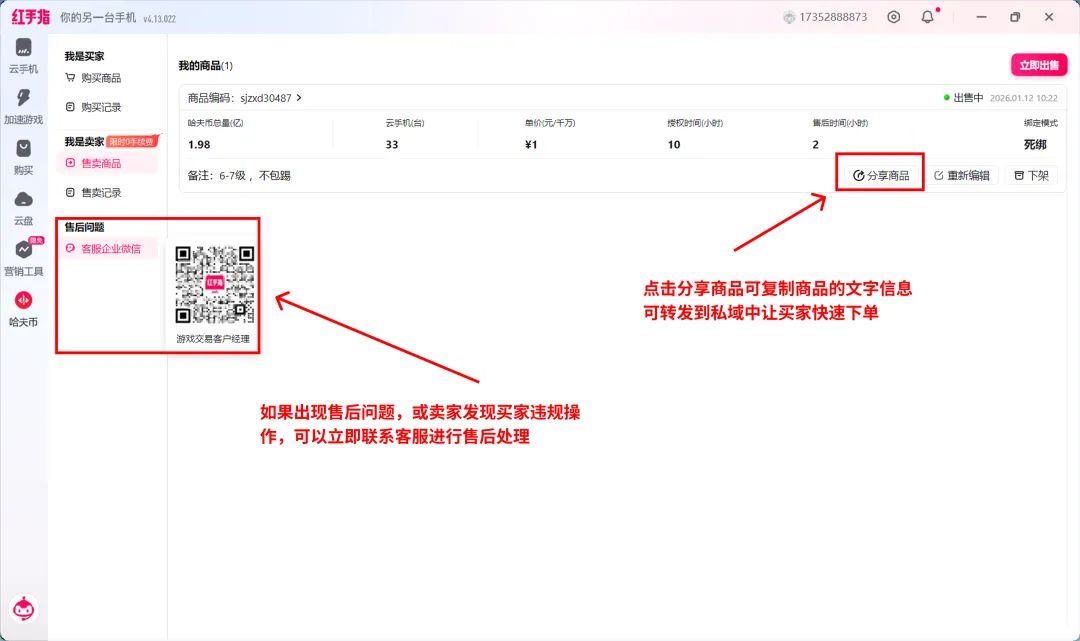
Task: Open settings via the target-shaped icon
Action: (x=893, y=17)
